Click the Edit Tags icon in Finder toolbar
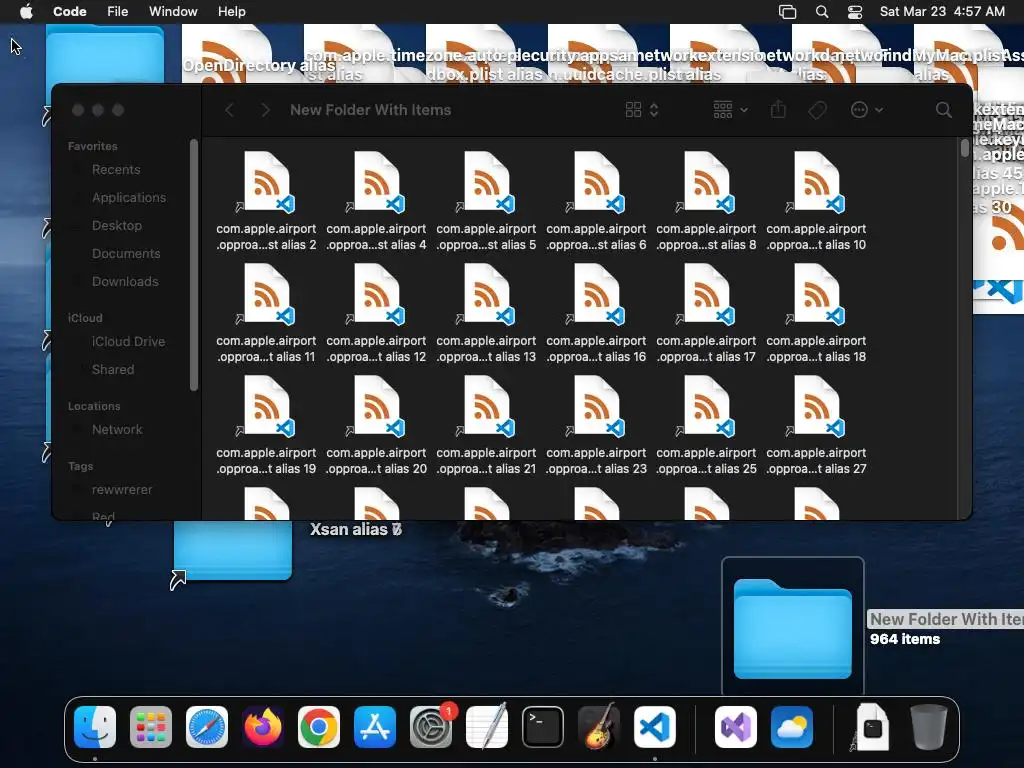The height and width of the screenshot is (768, 1024). point(817,110)
